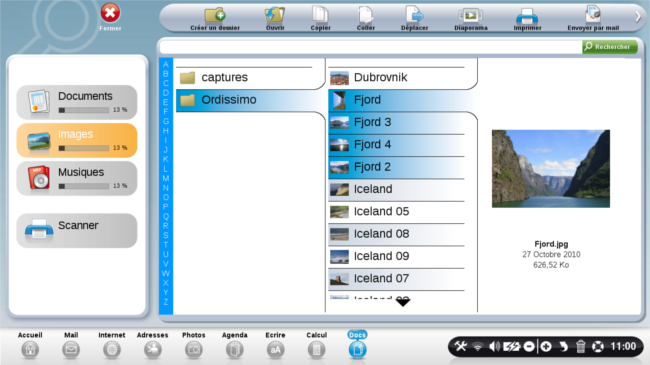Click the plus zoom-in icon
The image size is (650, 365).
(x=546, y=346)
